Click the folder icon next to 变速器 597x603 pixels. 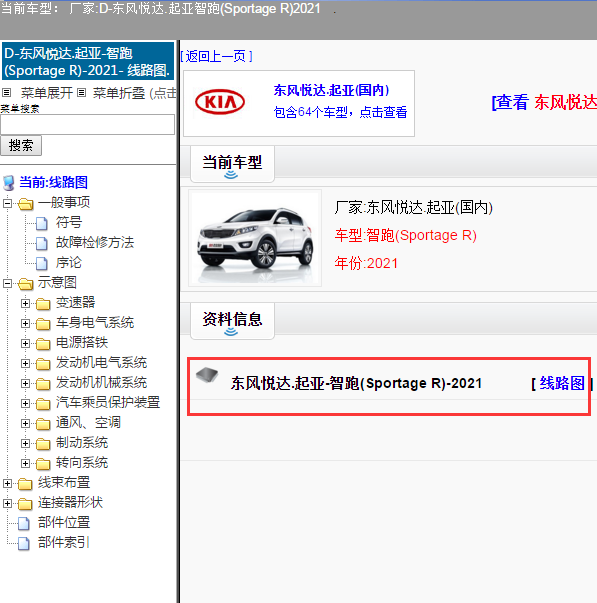[x=43, y=304]
